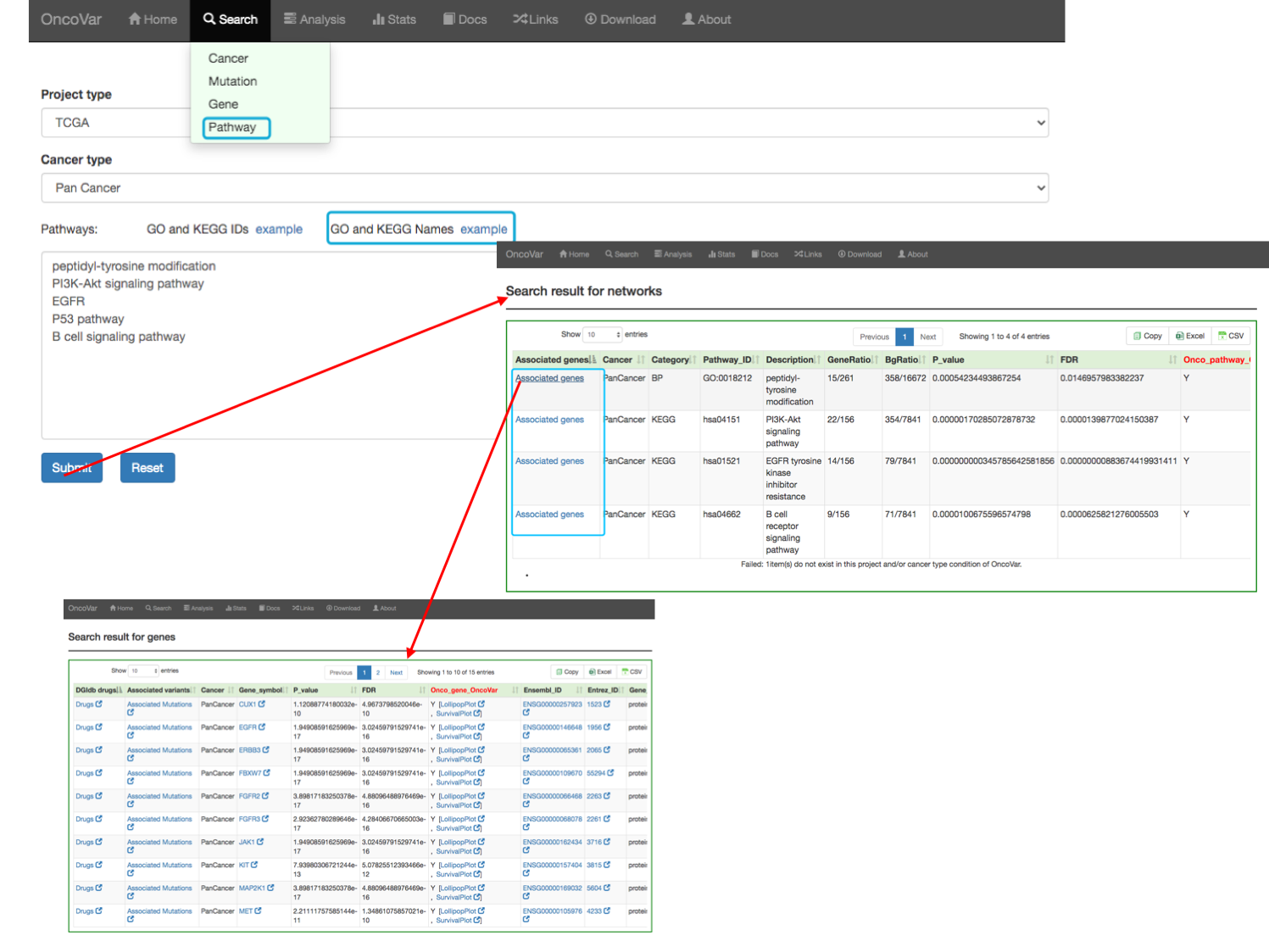Open Ensembl ID ENSG00000157404 link
The height and width of the screenshot is (952, 1269).
553,866
